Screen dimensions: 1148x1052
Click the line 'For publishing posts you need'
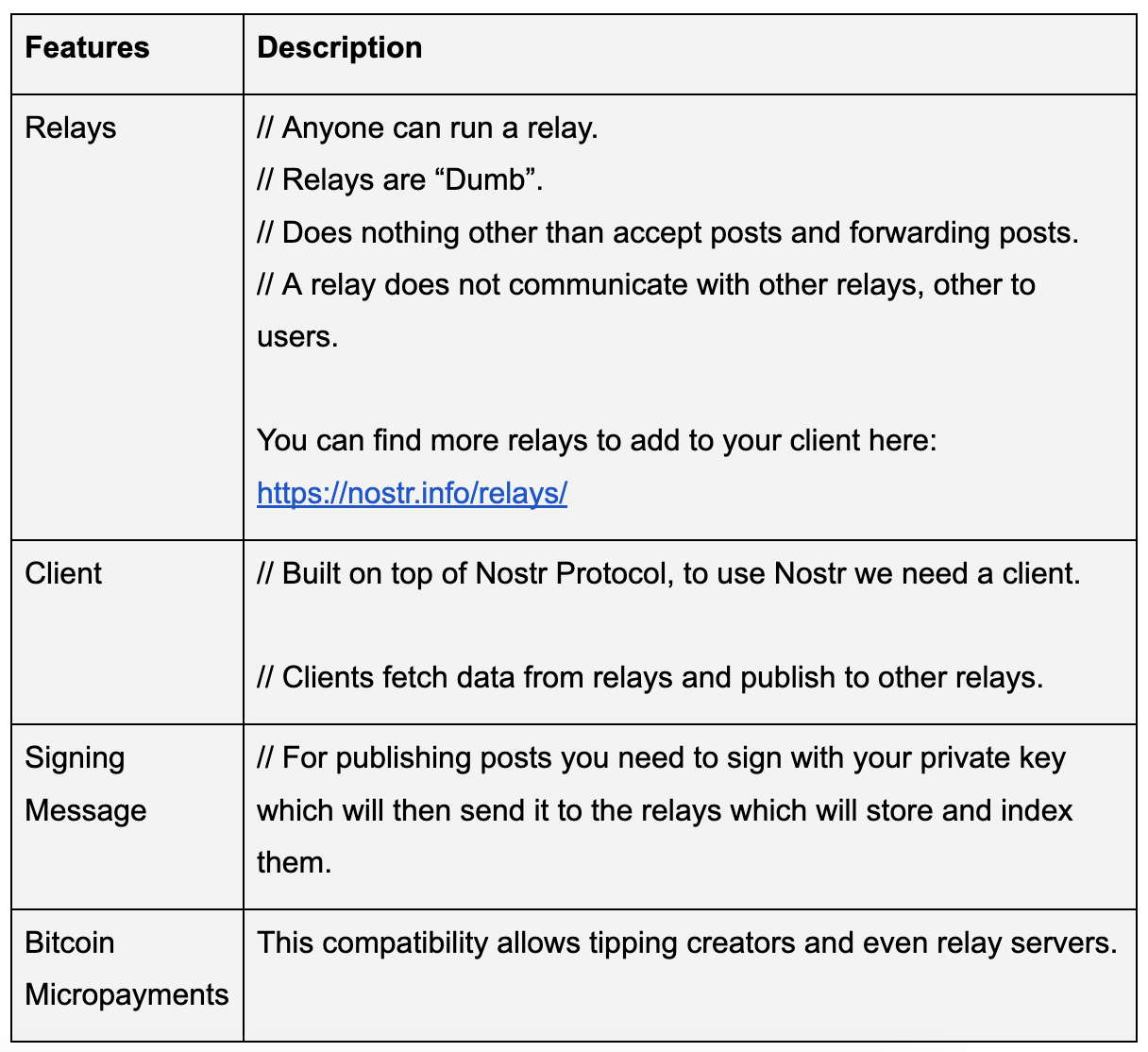pos(661,758)
